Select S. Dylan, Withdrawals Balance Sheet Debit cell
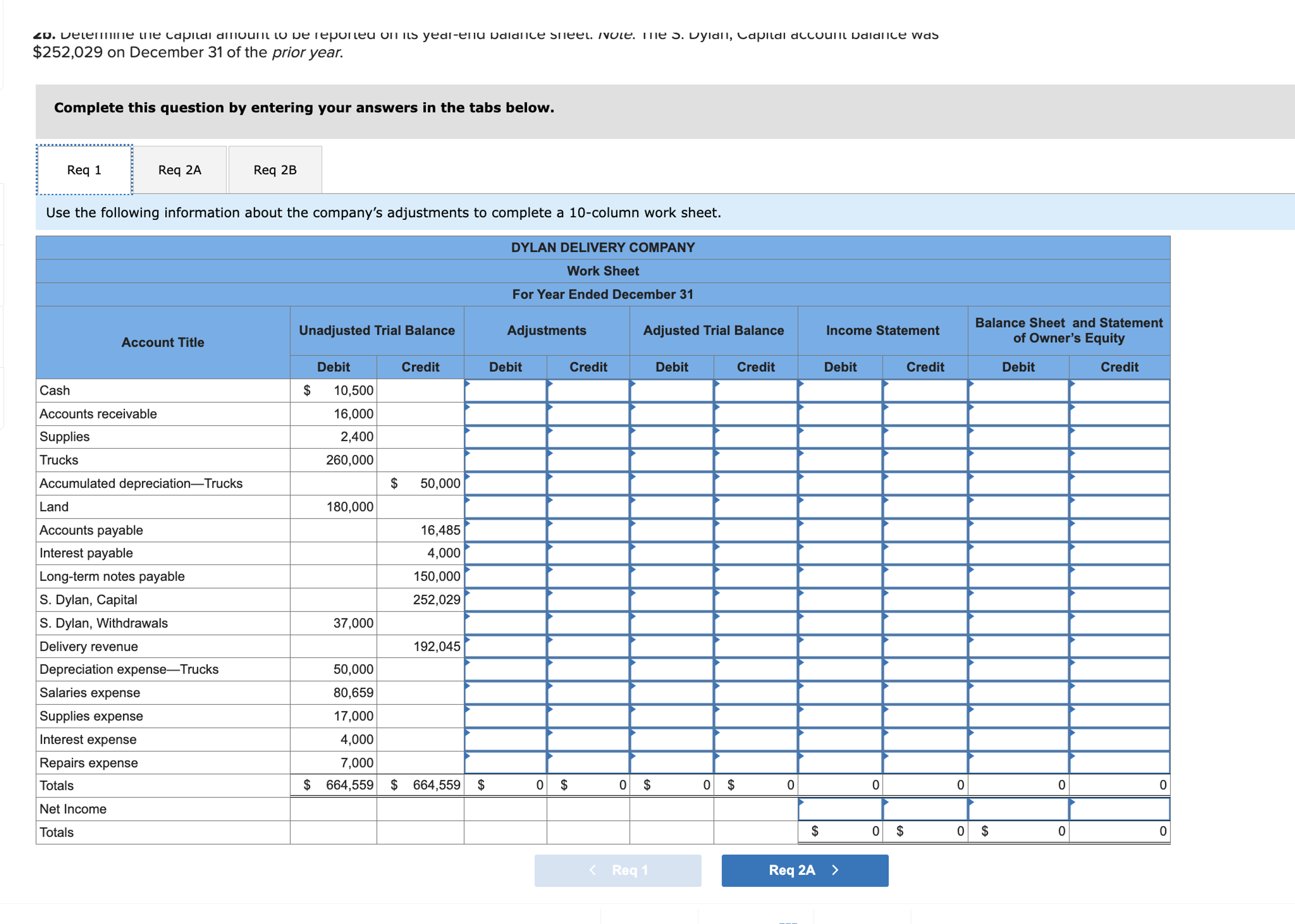This screenshot has height=924, width=1295. click(1018, 623)
